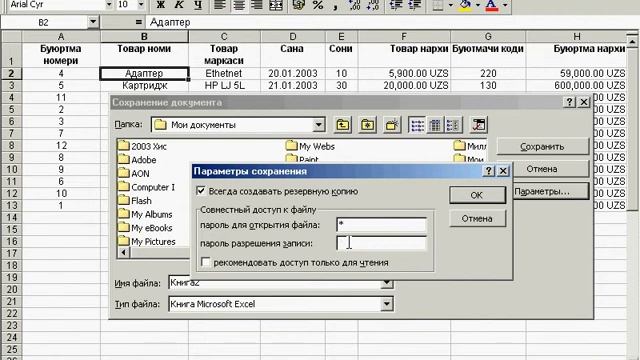Click Merge and Center toolbar icon
640x360 pixels.
pyautogui.click(x=276, y=5)
